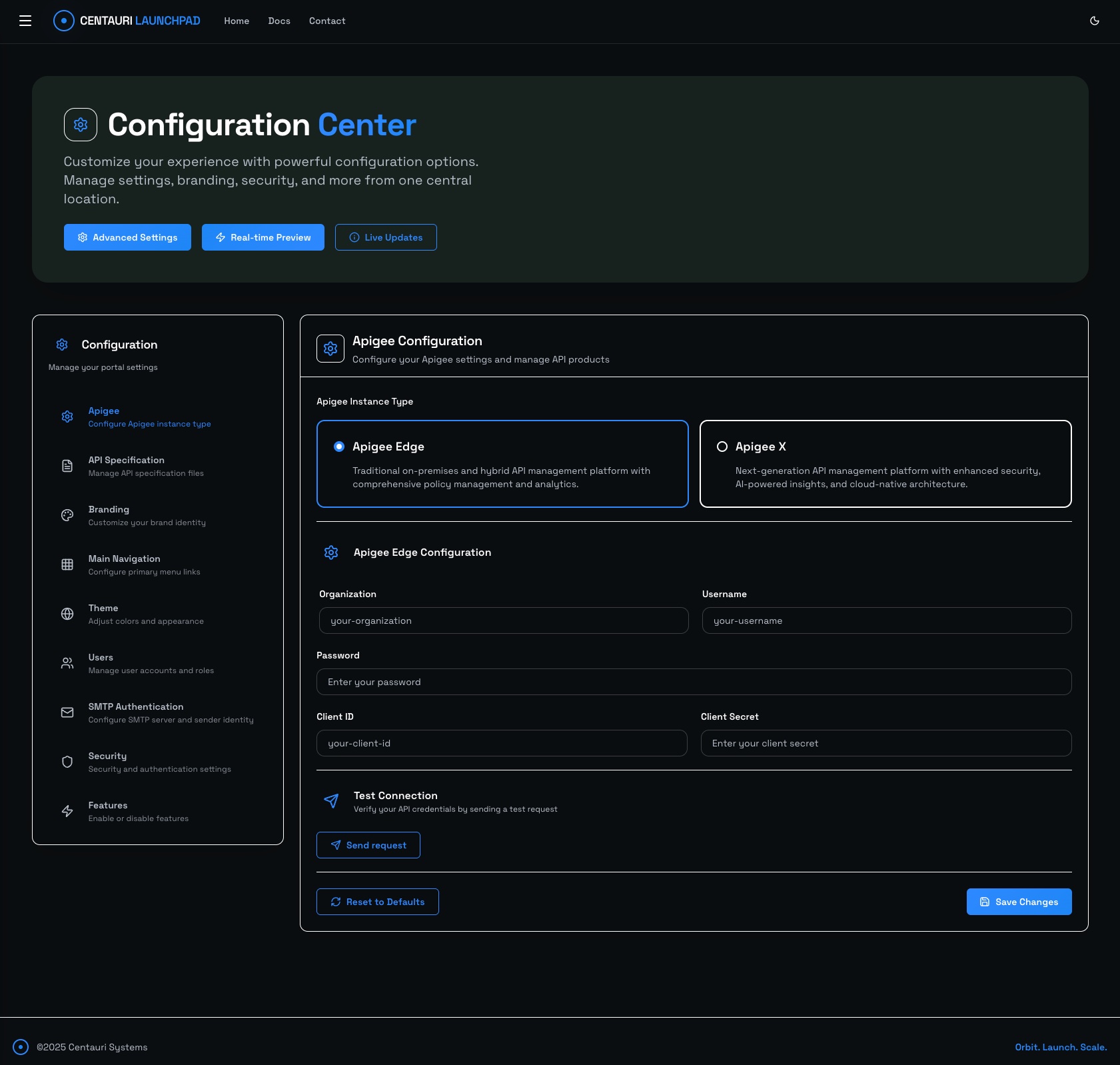The width and height of the screenshot is (1120, 1065).
Task: Open Branding via its palette icon
Action: pos(67,515)
